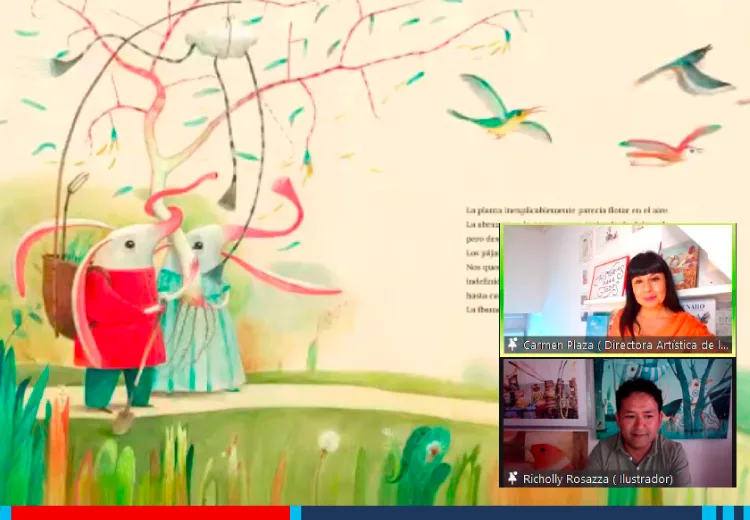
Task: Select Carmen Plaza's video tile
Action: tap(618, 290)
